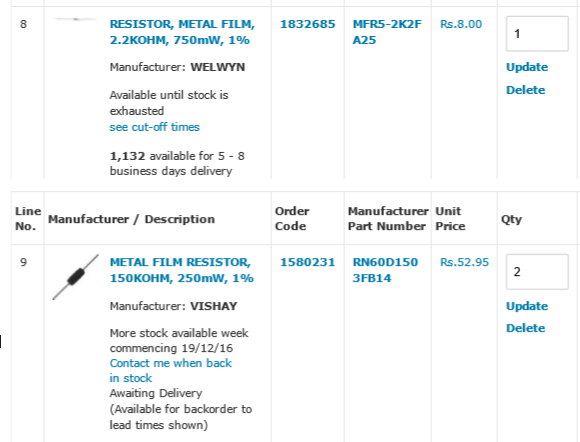Click the quantity field for line 8
The image size is (580, 442).
coord(537,34)
